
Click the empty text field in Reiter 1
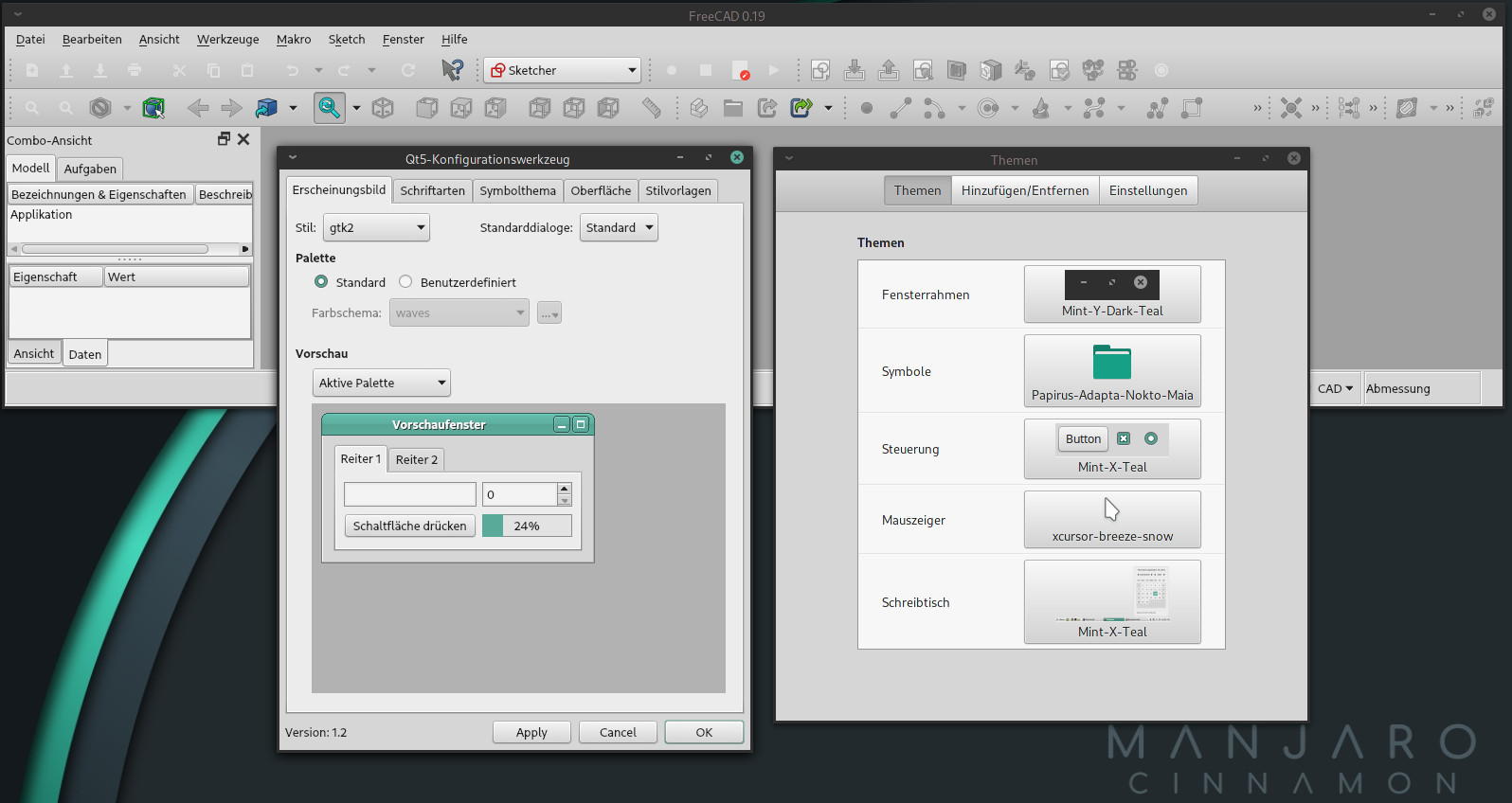[409, 494]
